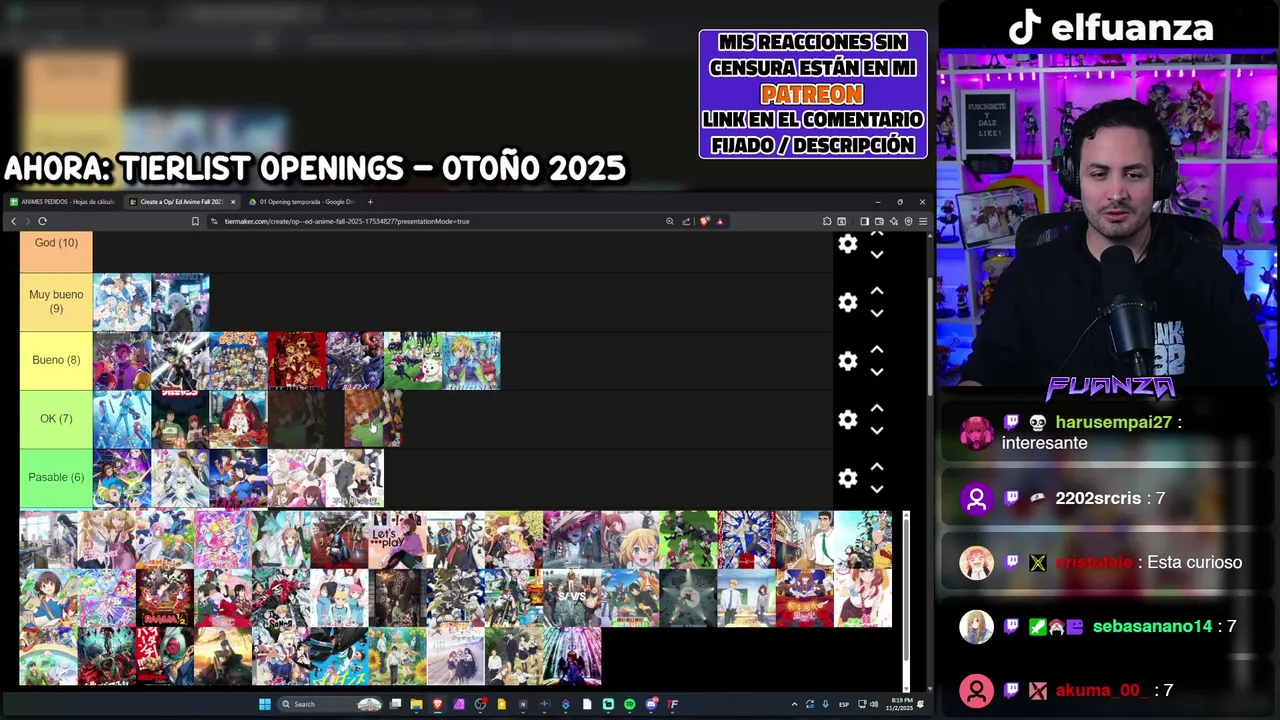Open the TF app on taskbar
1280x720 pixels.
click(x=672, y=704)
